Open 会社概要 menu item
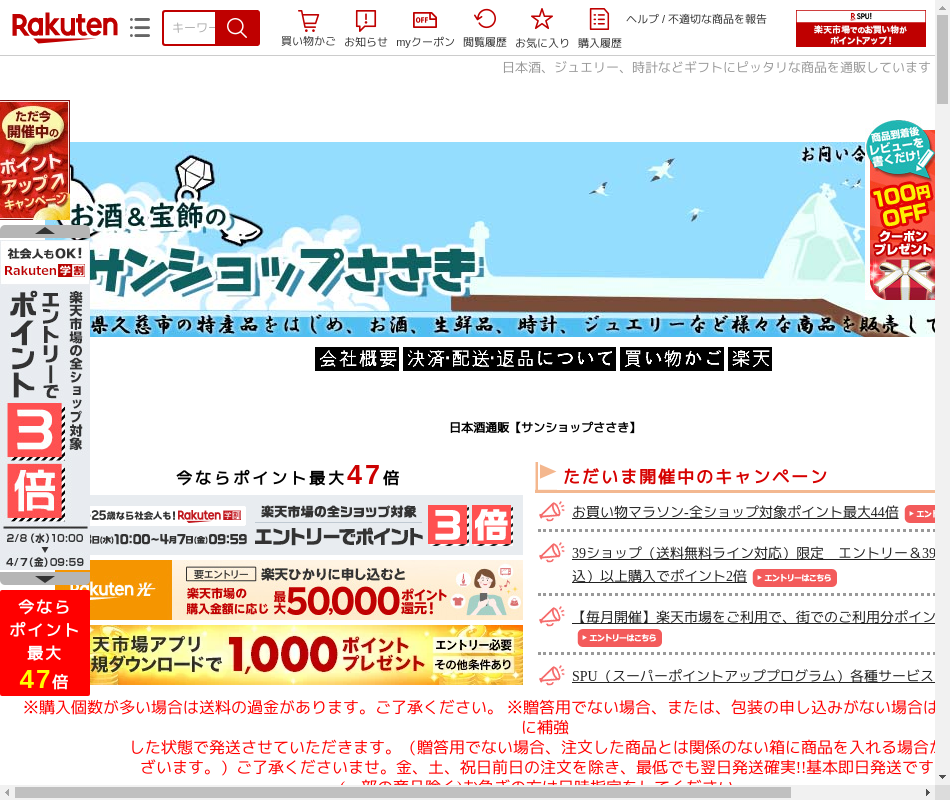This screenshot has width=950, height=800. point(357,359)
